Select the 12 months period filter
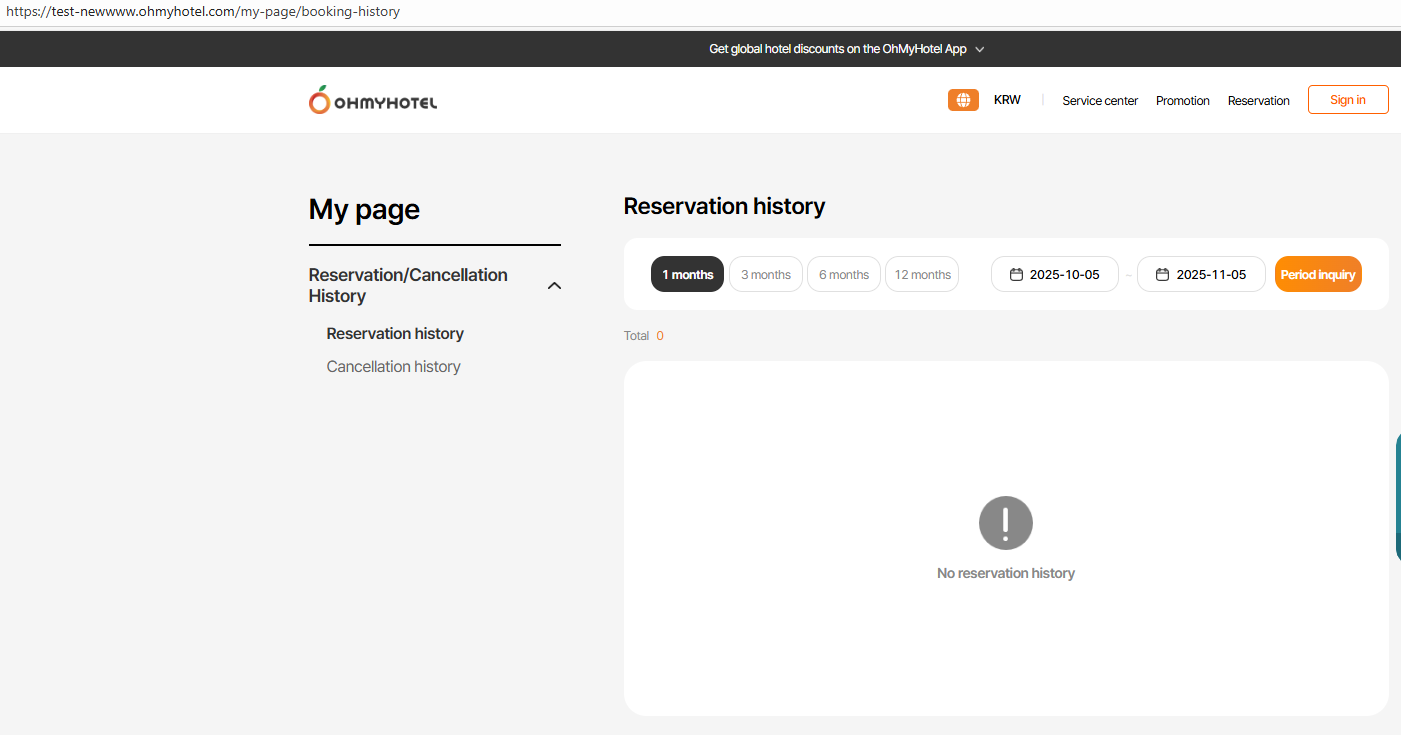 (922, 275)
